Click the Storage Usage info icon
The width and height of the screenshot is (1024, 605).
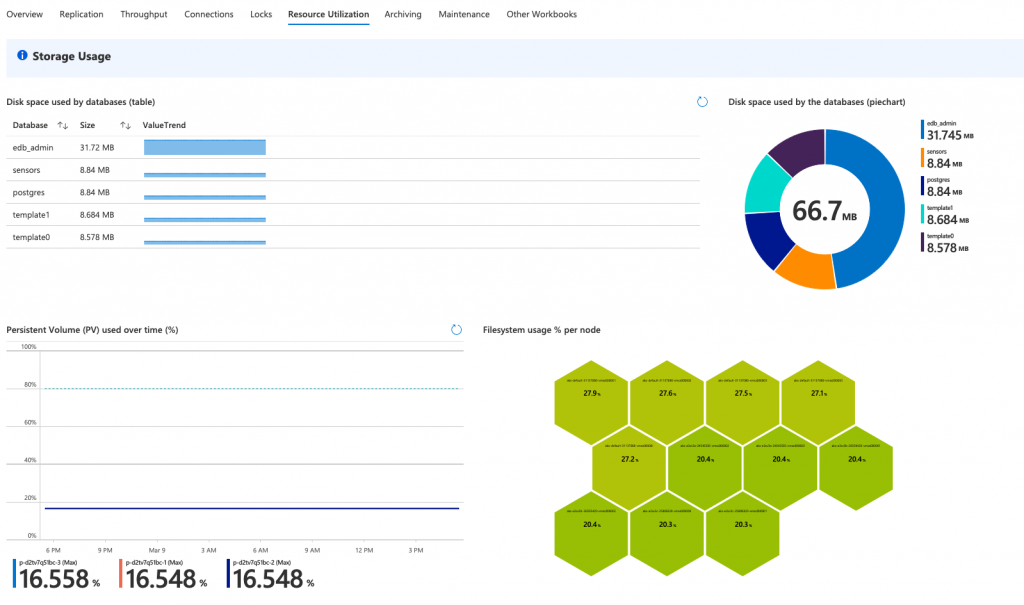pyautogui.click(x=22, y=56)
